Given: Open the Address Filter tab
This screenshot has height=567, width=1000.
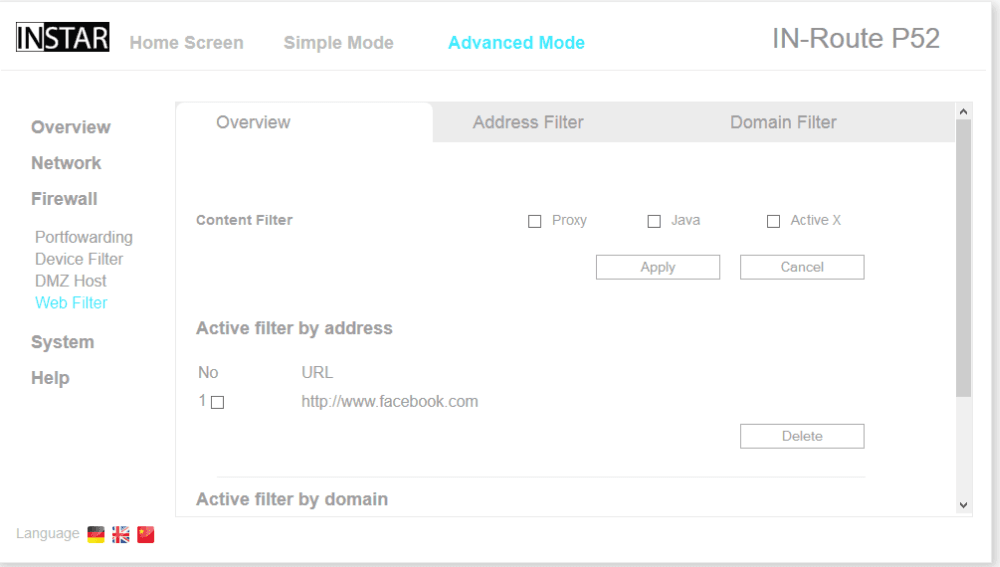Looking at the screenshot, I should pos(528,123).
